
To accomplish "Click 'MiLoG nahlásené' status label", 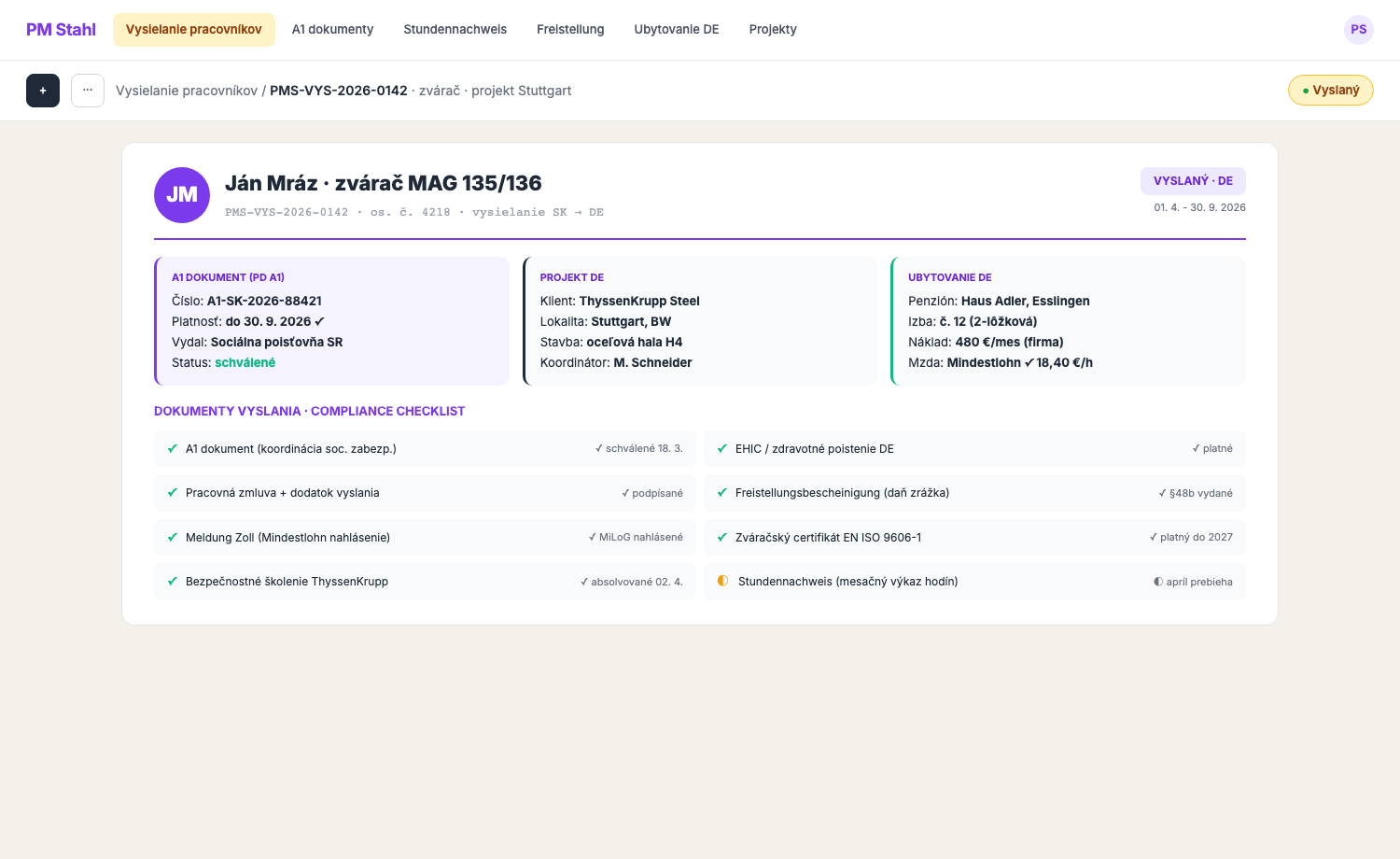I will coord(636,538).
